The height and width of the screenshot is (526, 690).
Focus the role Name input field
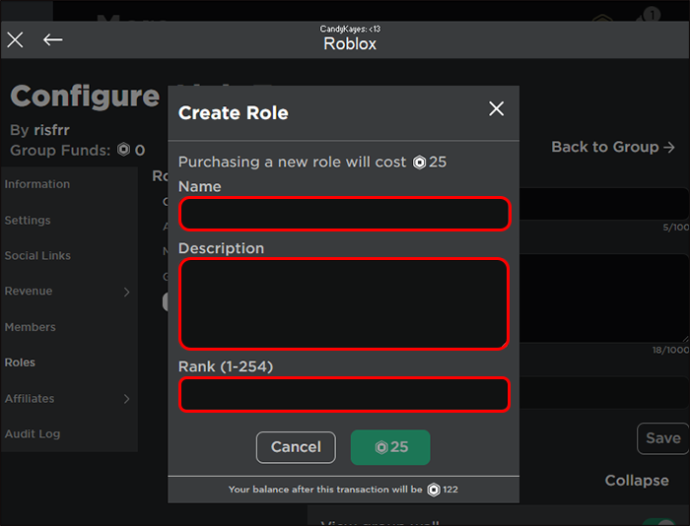click(345, 214)
